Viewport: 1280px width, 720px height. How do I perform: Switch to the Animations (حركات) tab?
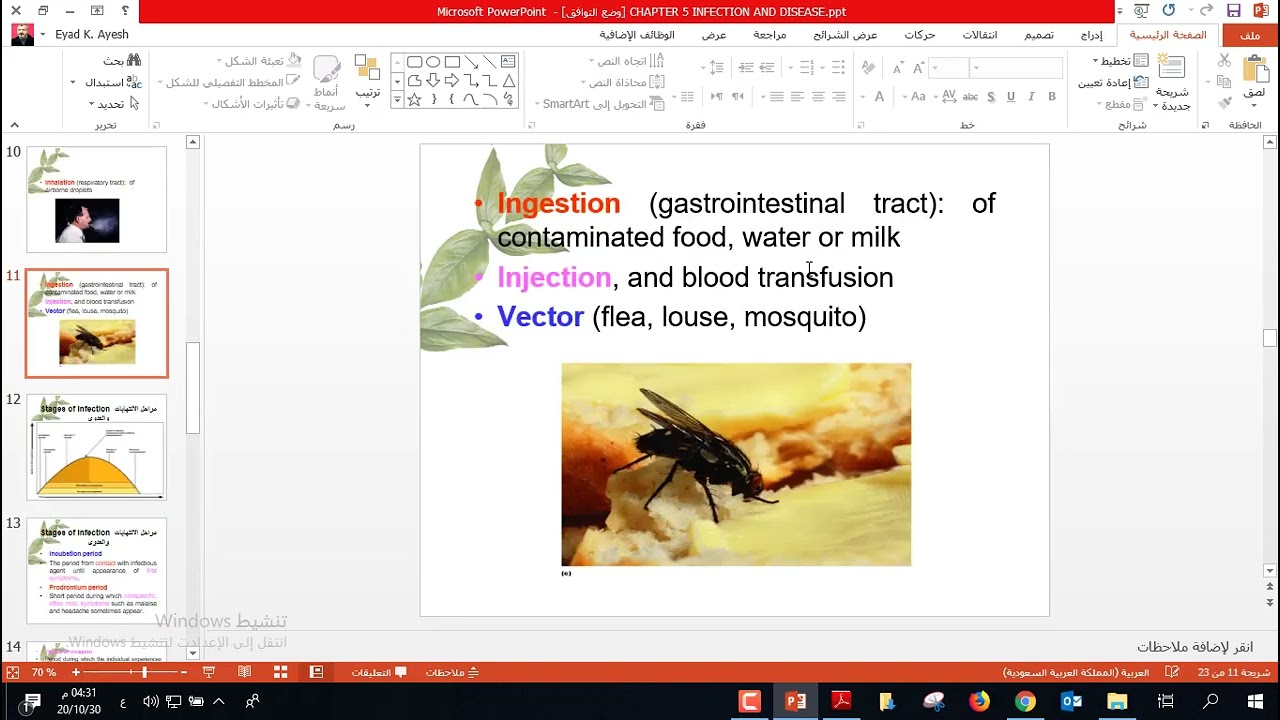coord(920,35)
